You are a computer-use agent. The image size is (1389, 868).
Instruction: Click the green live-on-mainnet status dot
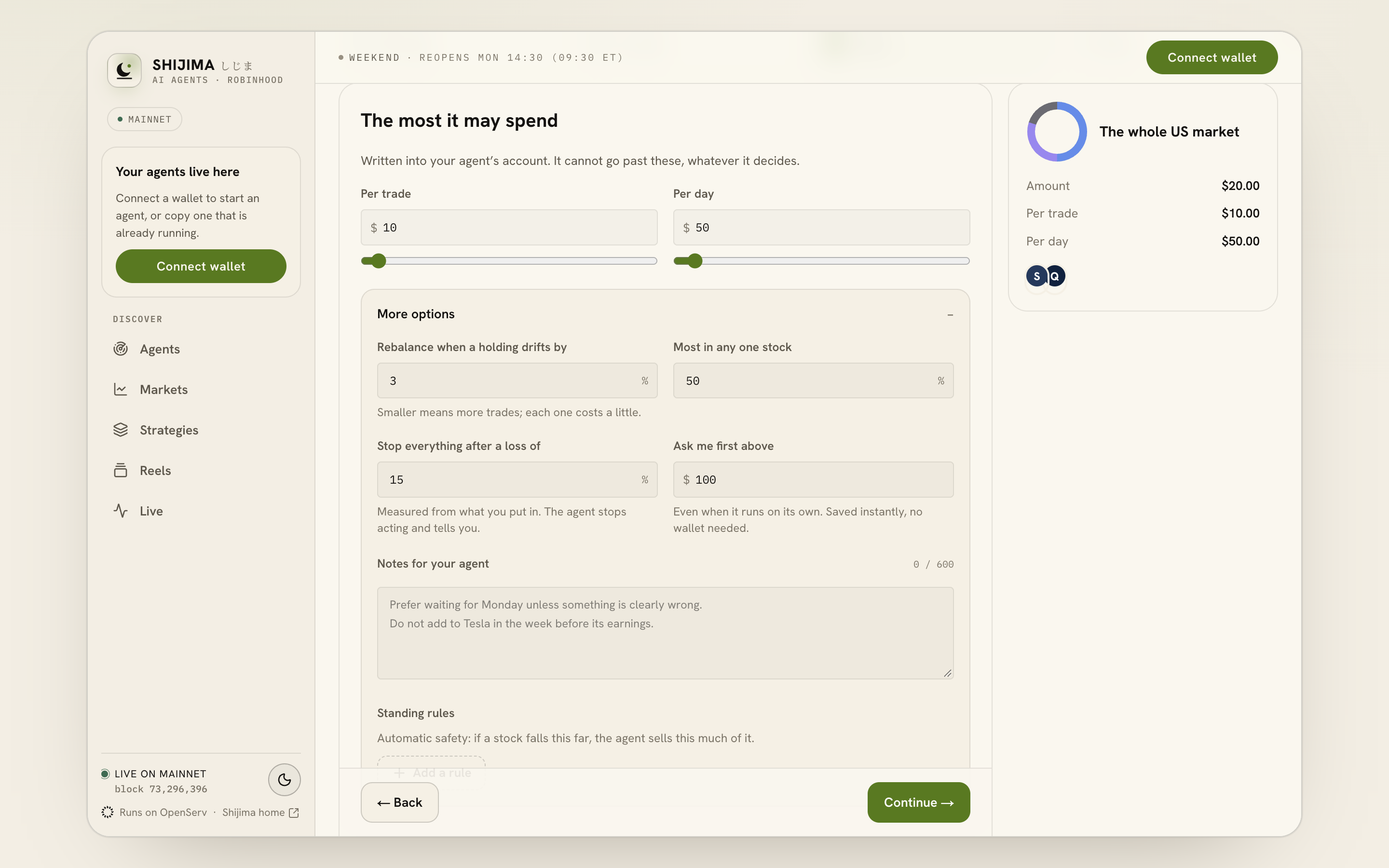pyautogui.click(x=105, y=774)
